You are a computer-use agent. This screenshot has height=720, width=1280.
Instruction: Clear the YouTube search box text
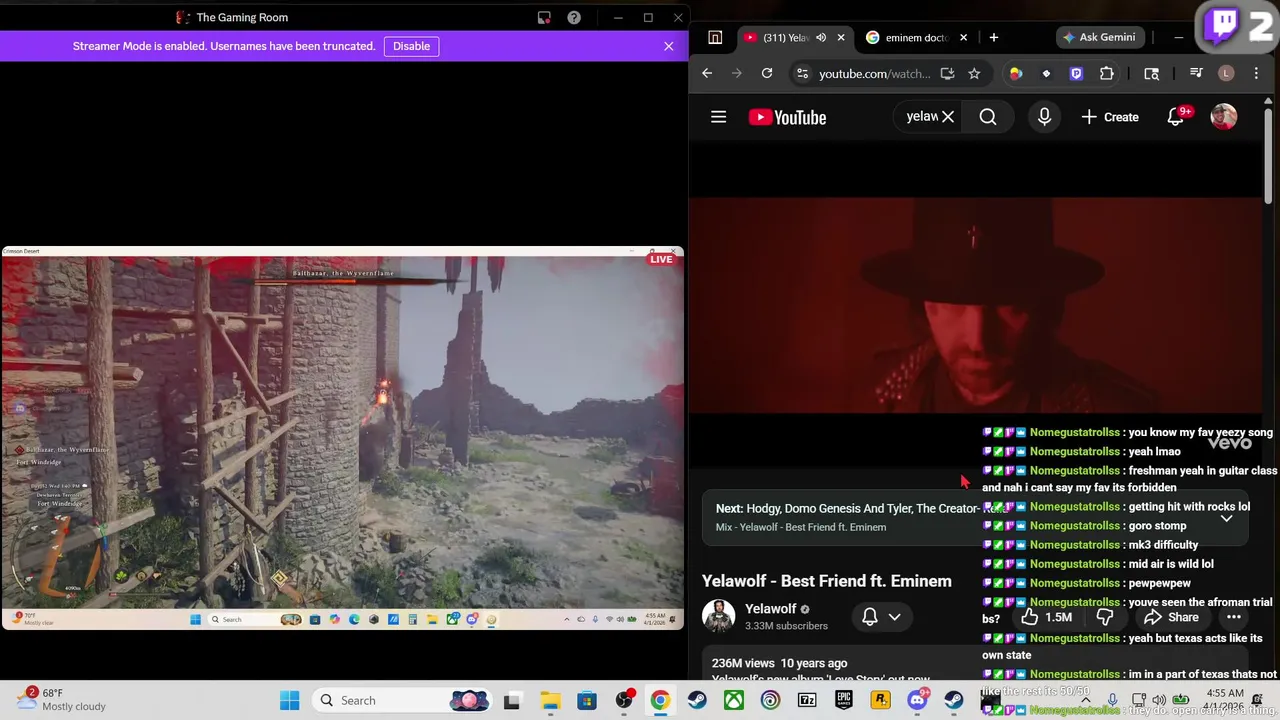[x=948, y=117]
